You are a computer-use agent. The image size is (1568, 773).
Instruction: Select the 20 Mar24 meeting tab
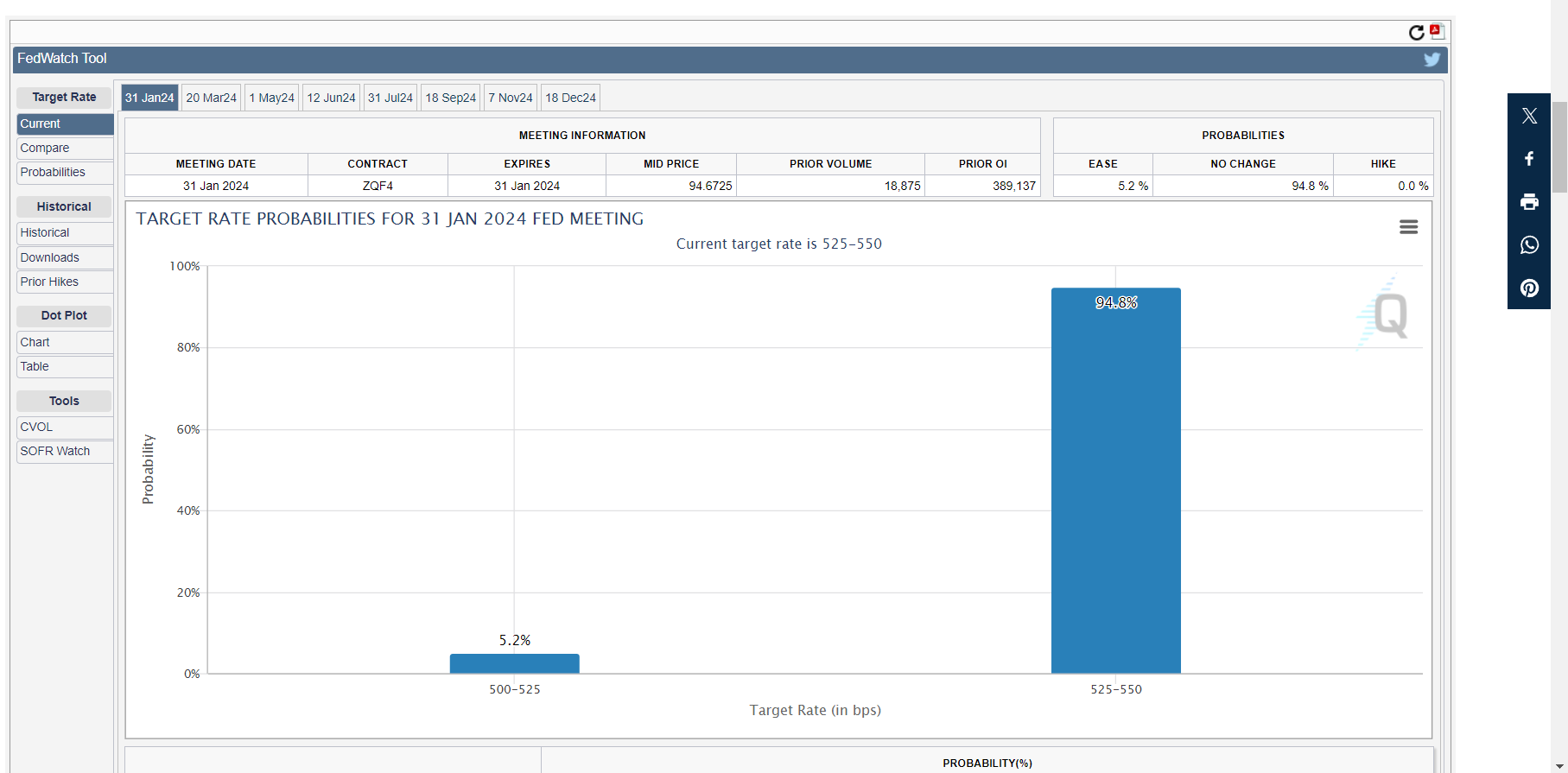pos(211,98)
